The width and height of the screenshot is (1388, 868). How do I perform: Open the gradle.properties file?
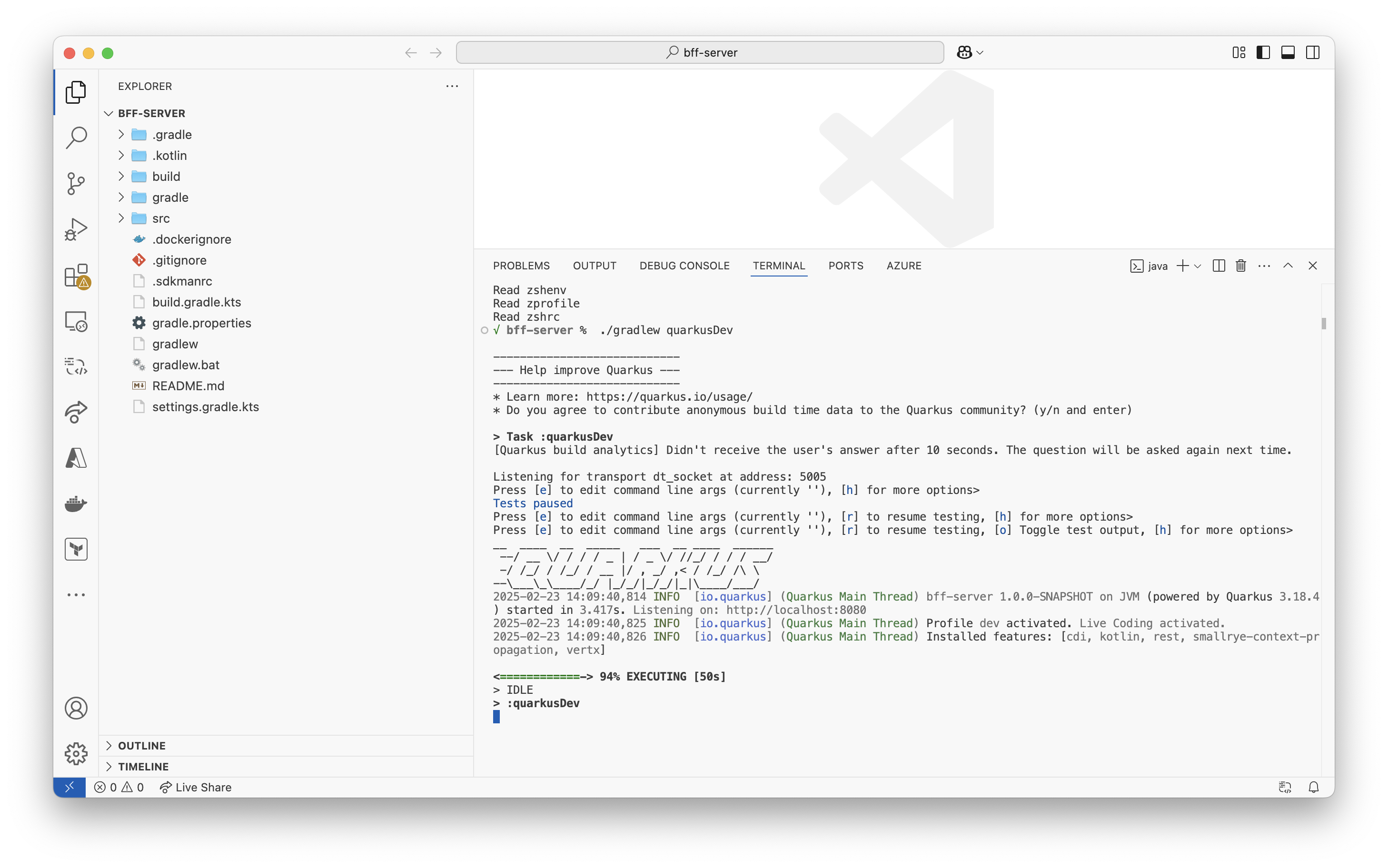pyautogui.click(x=201, y=323)
